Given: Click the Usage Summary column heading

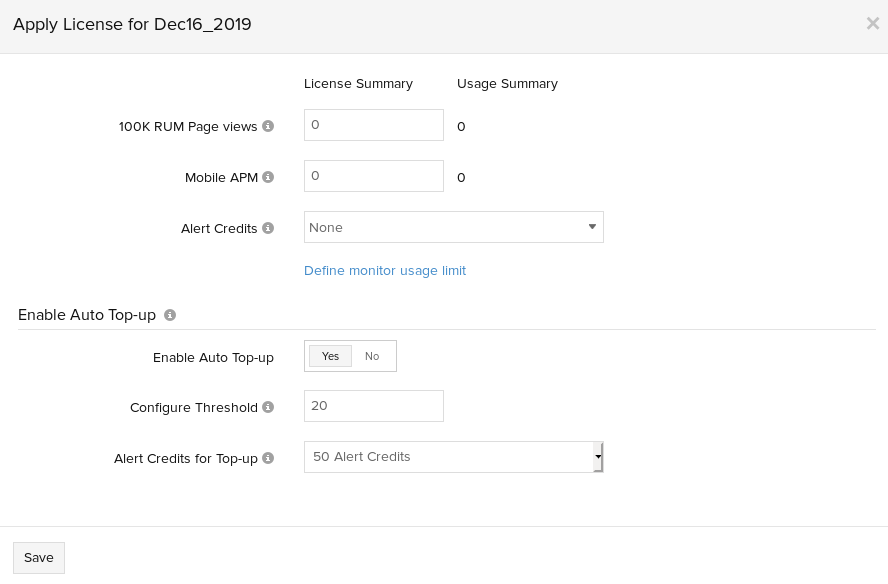Looking at the screenshot, I should (507, 84).
